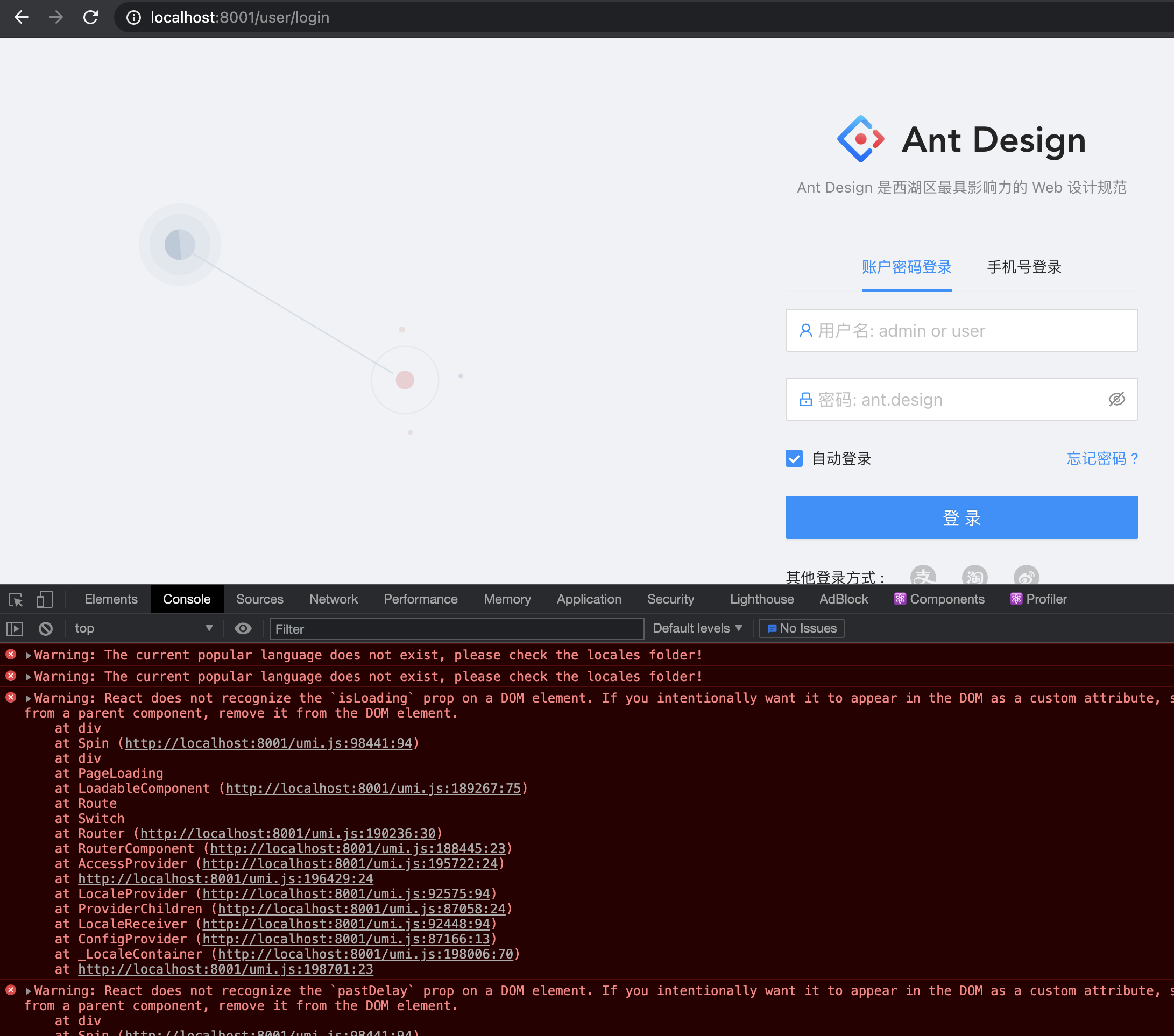The height and width of the screenshot is (1036, 1174).
Task: Collapse the isLoading prop warning
Action: coord(28,699)
